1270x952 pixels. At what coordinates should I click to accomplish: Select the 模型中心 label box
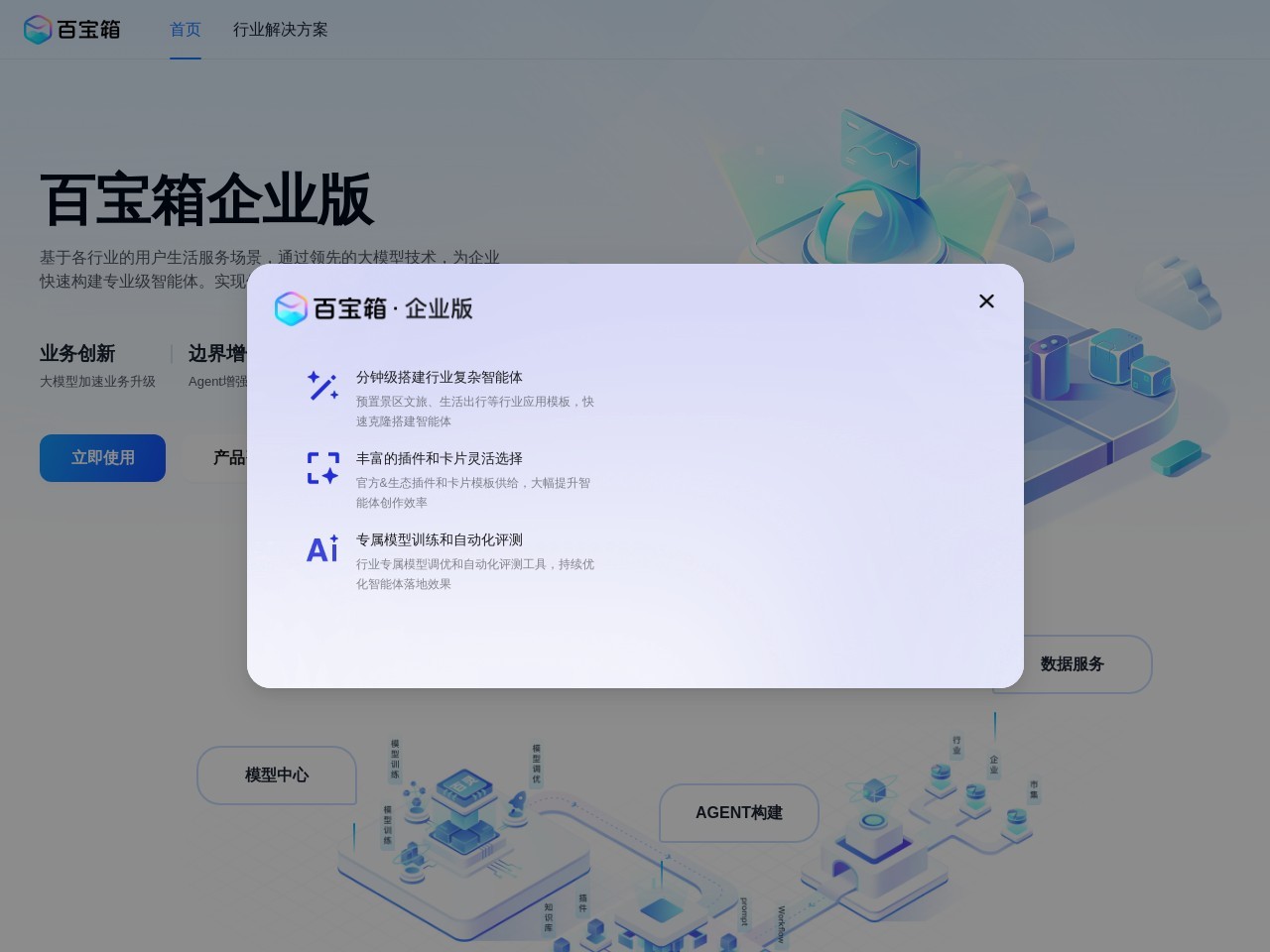point(277,775)
